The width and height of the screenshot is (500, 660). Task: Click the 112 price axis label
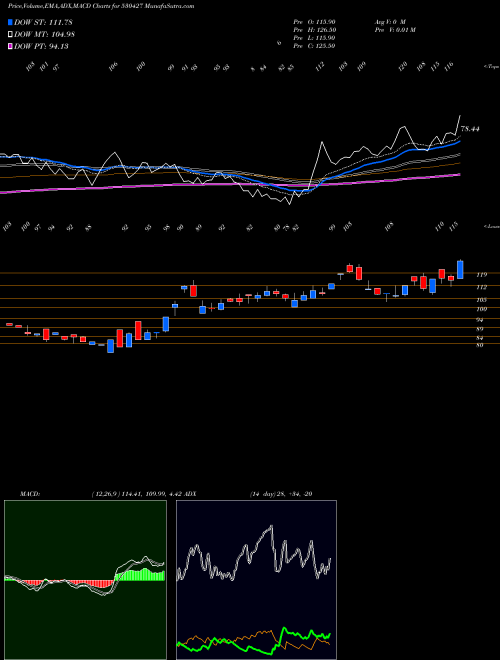(481, 287)
